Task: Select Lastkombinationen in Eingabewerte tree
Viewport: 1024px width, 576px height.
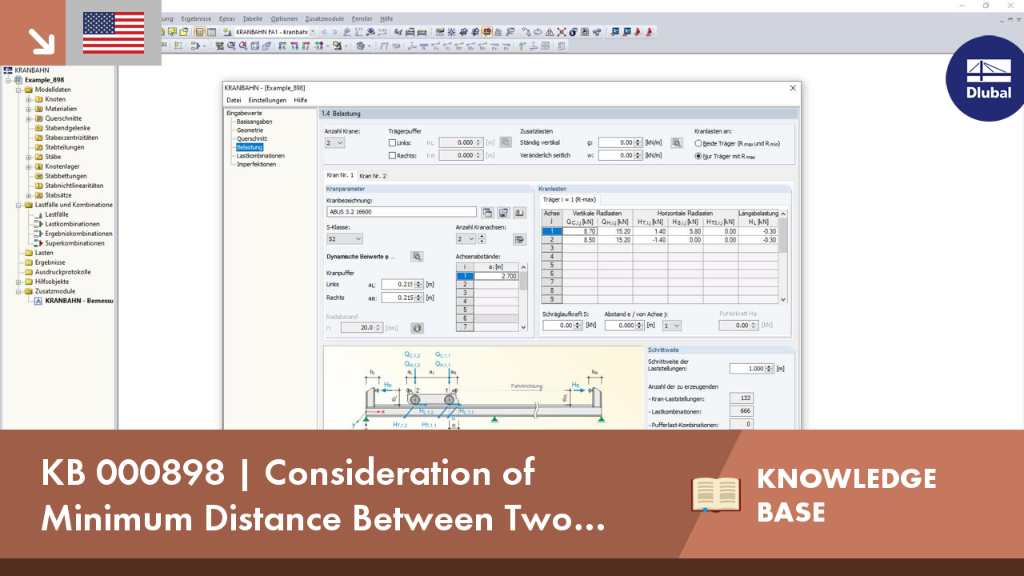Action: point(261,155)
